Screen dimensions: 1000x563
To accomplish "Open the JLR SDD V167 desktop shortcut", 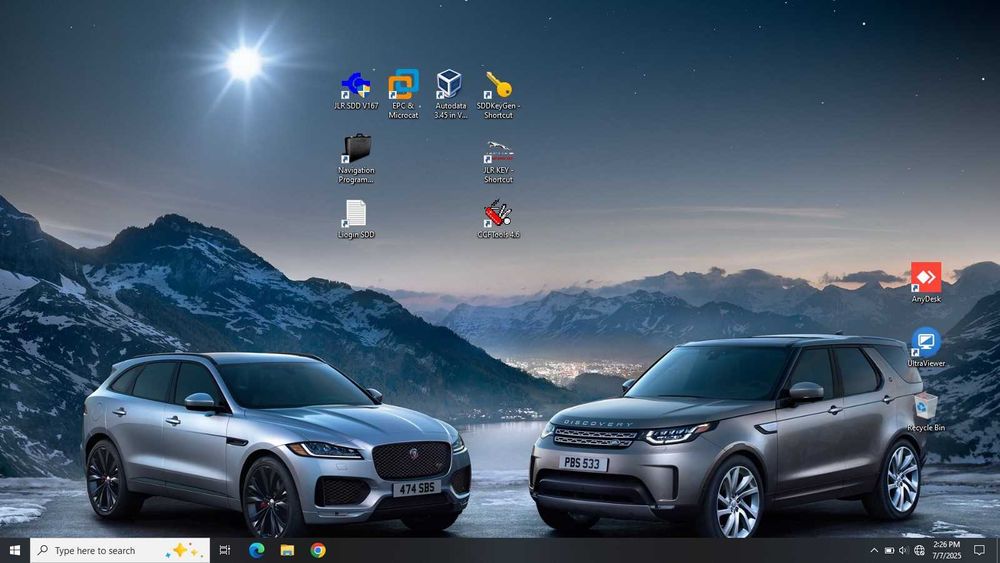I will [356, 91].
